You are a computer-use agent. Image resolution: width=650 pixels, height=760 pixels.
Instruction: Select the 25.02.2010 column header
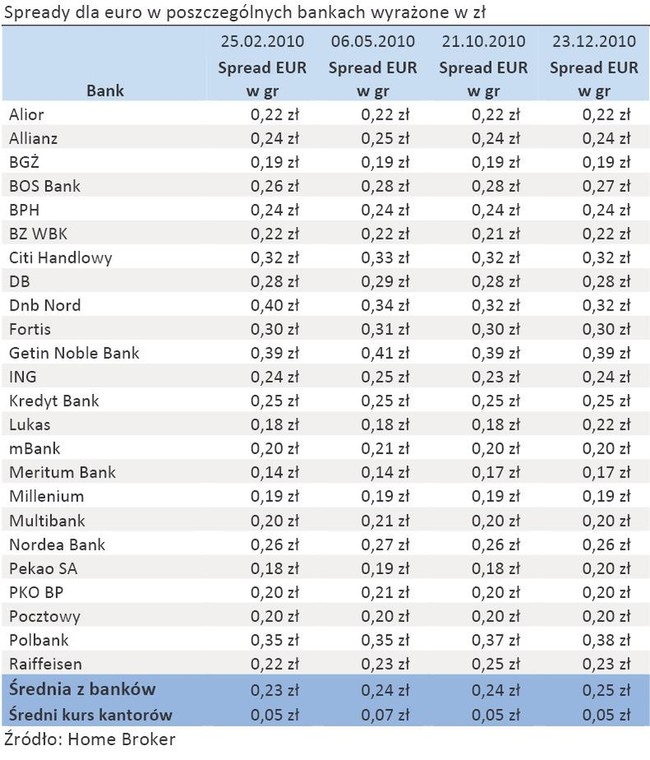coord(262,65)
